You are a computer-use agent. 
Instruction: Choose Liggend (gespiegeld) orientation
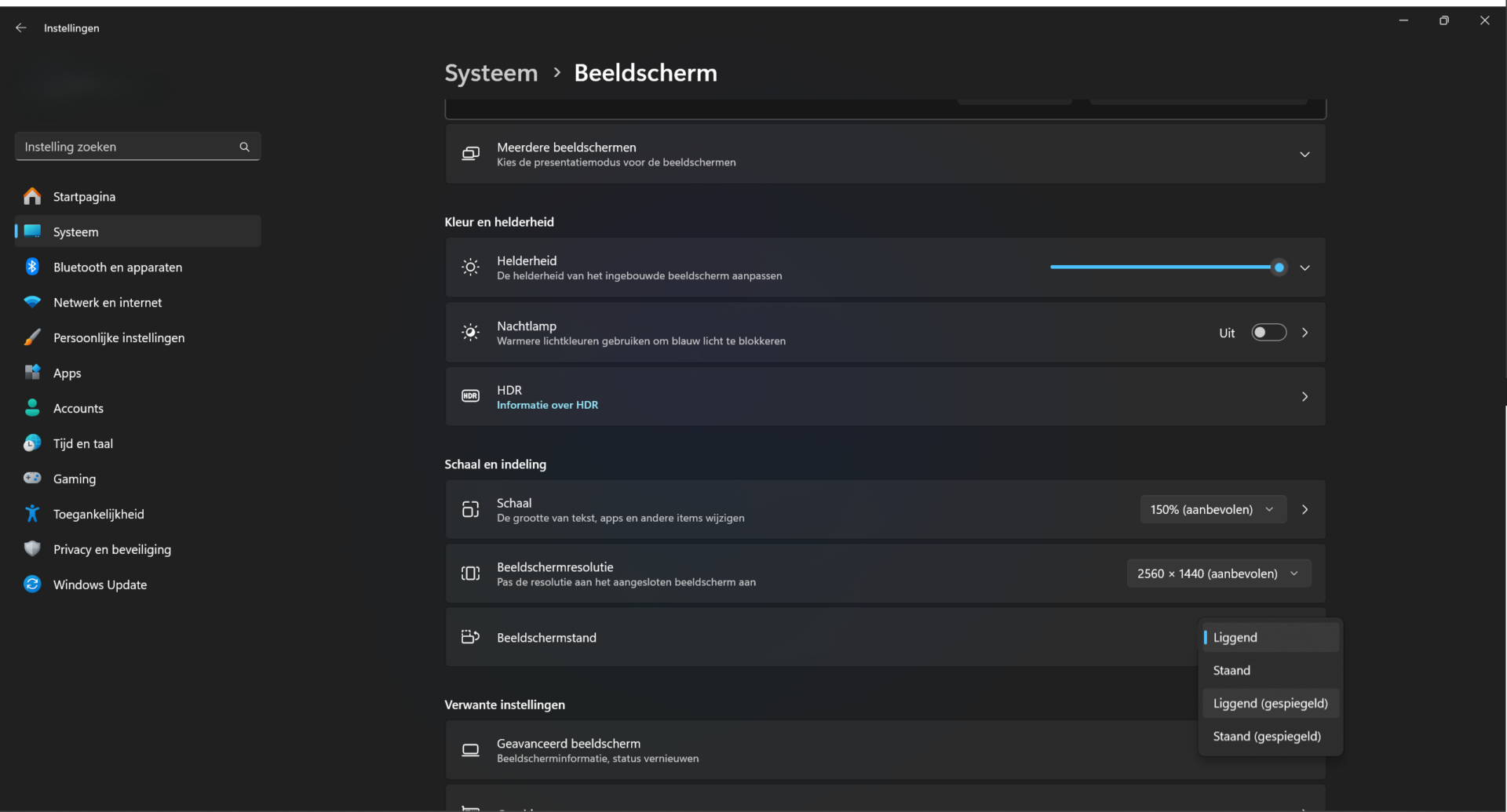1270,703
